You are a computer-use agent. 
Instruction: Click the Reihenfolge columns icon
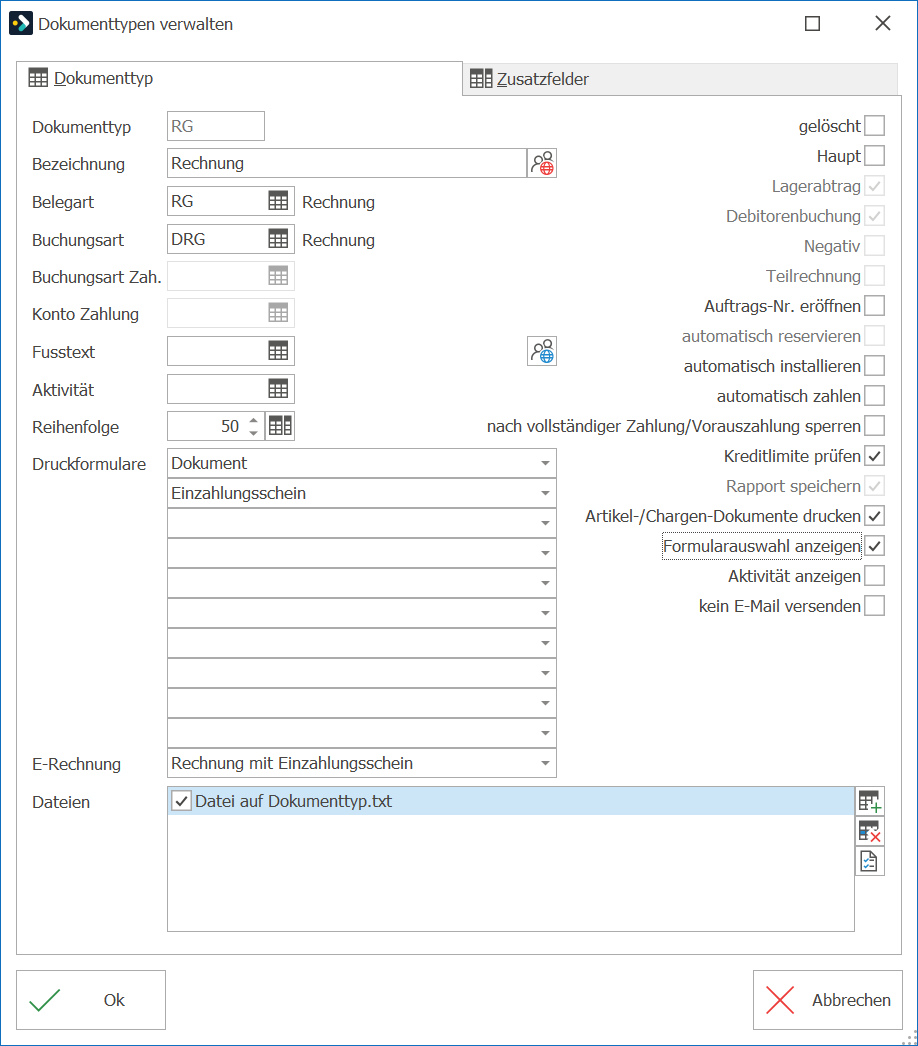280,426
